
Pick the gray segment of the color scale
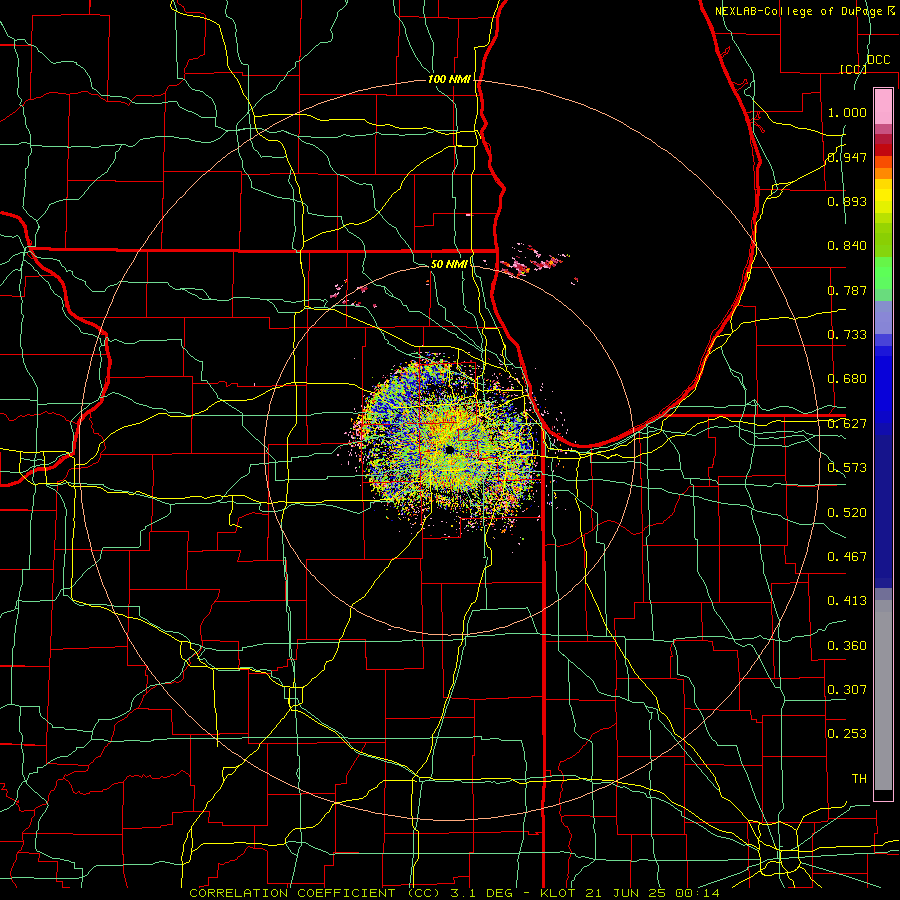point(883,695)
